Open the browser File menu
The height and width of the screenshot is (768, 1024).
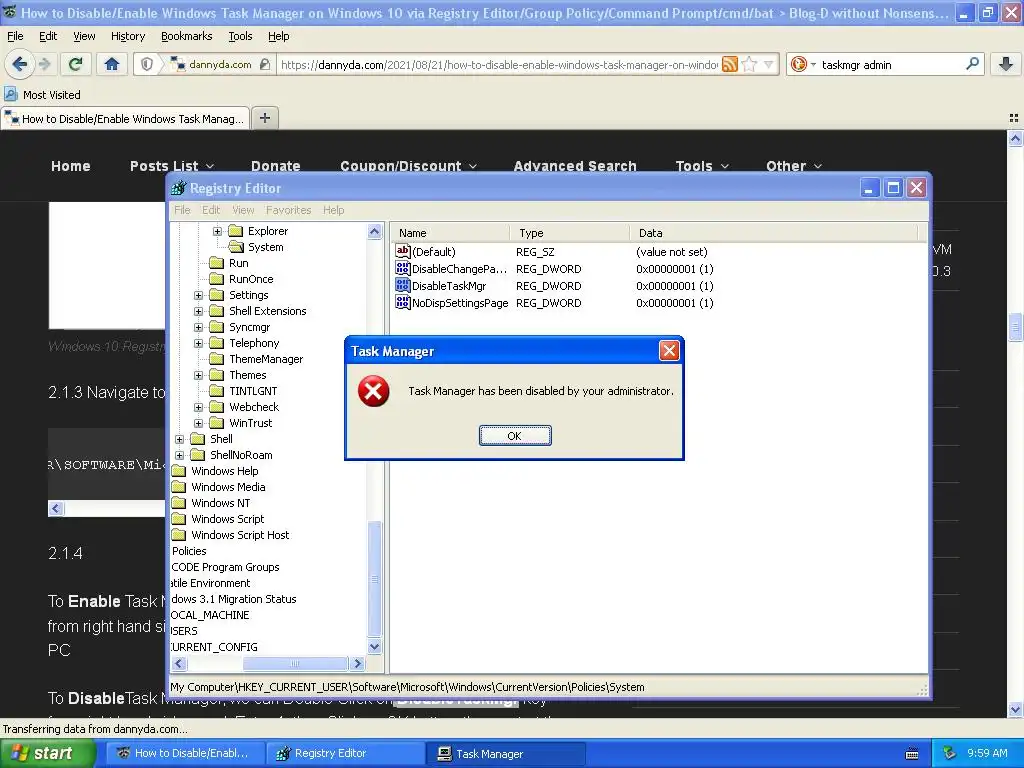15,36
